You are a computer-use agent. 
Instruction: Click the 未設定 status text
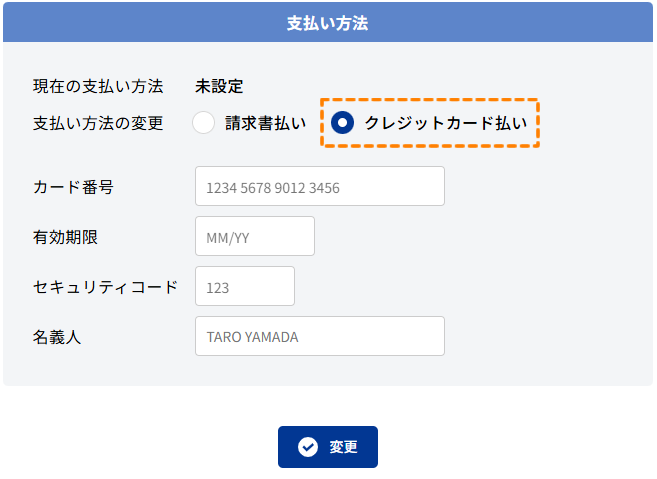click(219, 87)
